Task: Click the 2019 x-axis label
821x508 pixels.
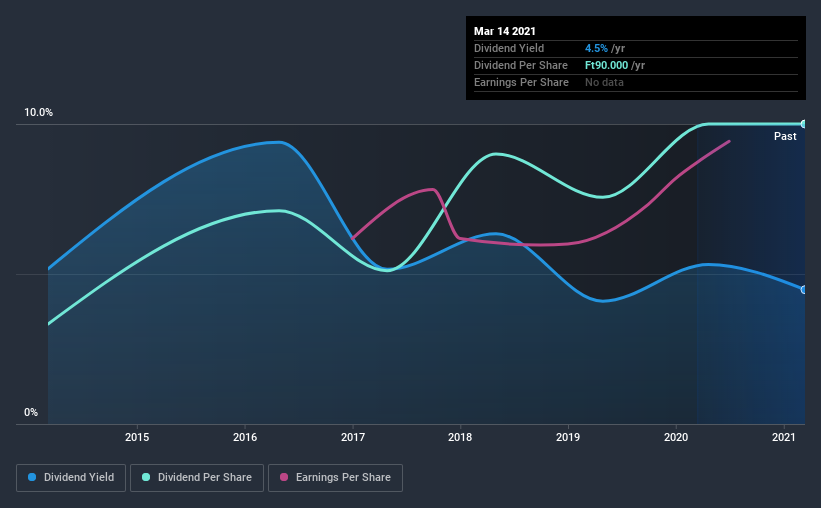Action: [568, 437]
